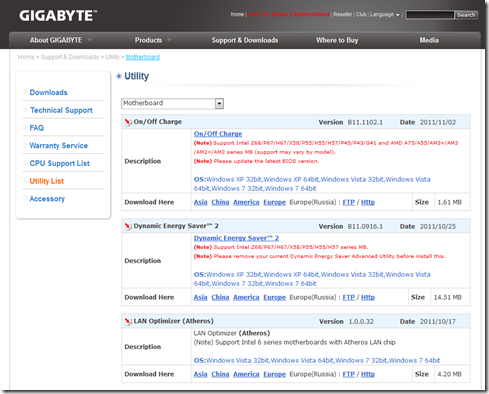This screenshot has height=394, width=489.
Task: Open FAQ in the sidebar
Action: (x=37, y=128)
